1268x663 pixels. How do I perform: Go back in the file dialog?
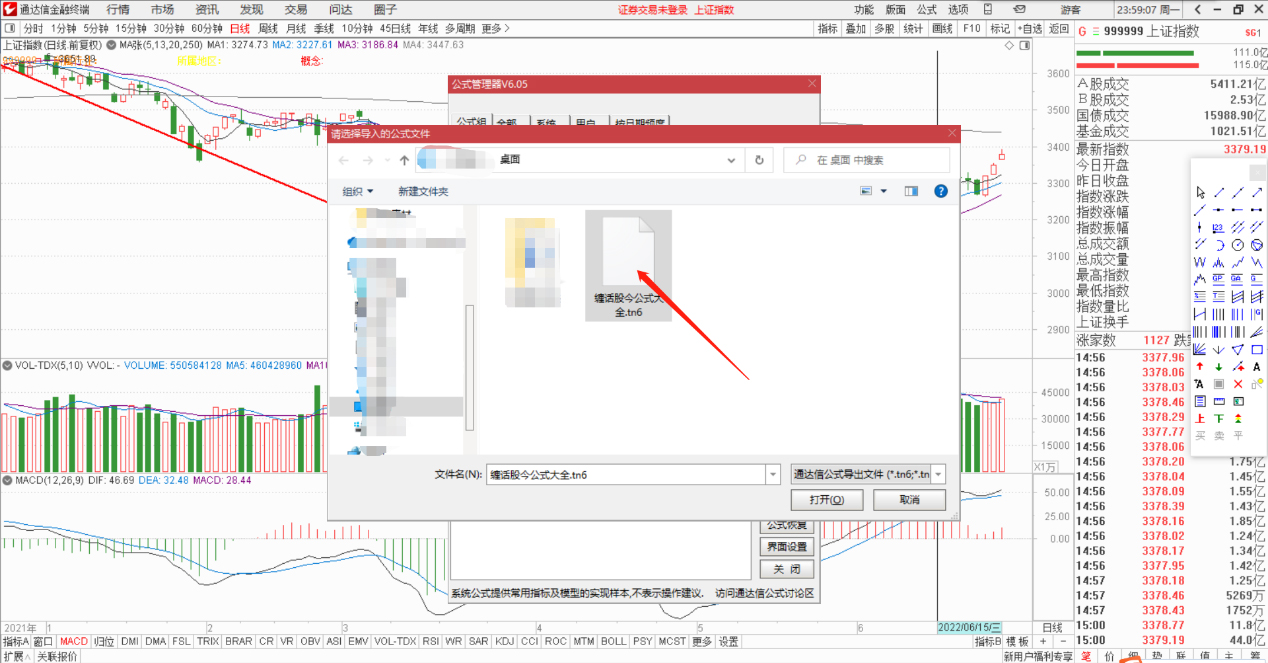[344, 160]
